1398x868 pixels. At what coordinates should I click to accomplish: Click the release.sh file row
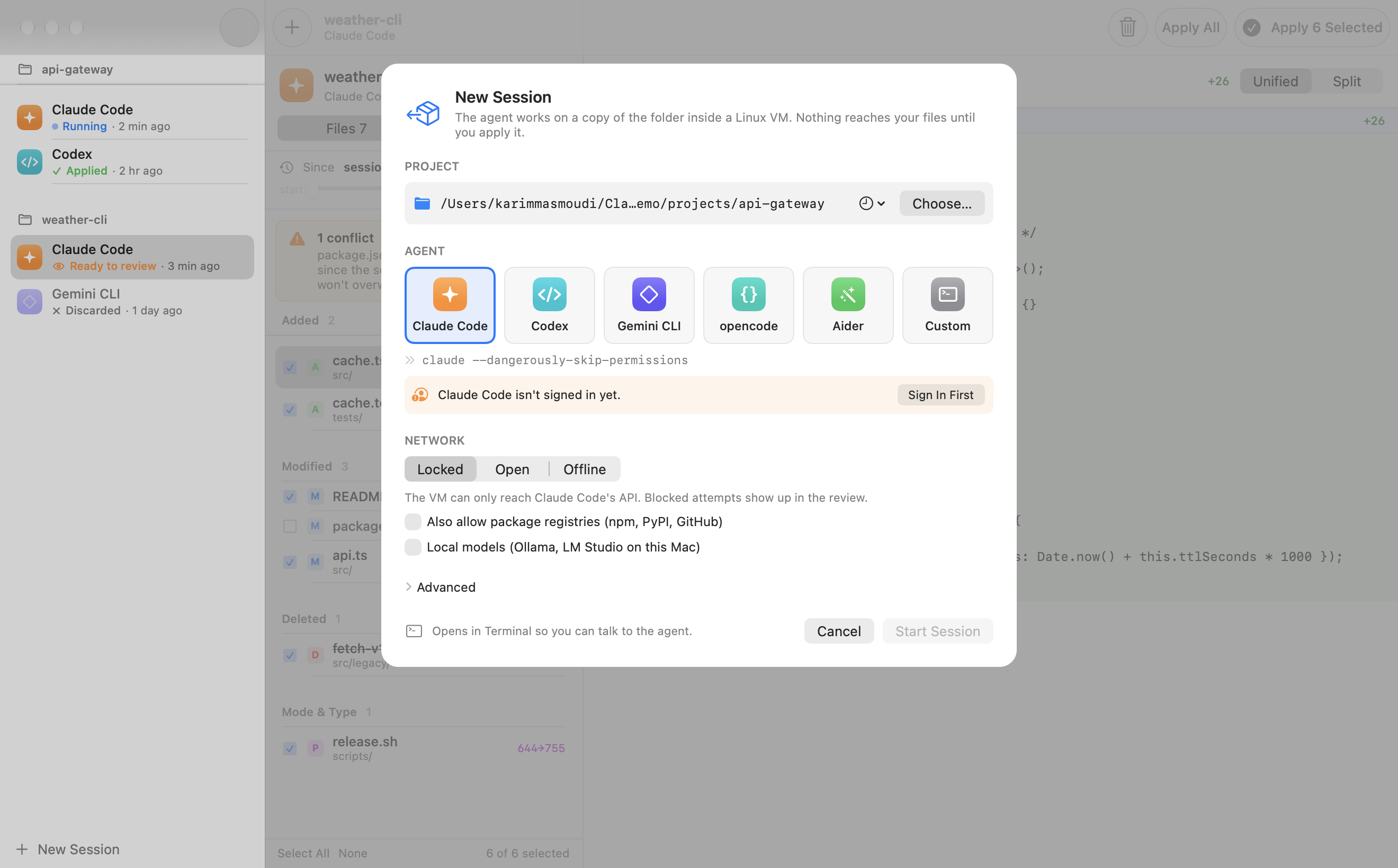tap(423, 748)
